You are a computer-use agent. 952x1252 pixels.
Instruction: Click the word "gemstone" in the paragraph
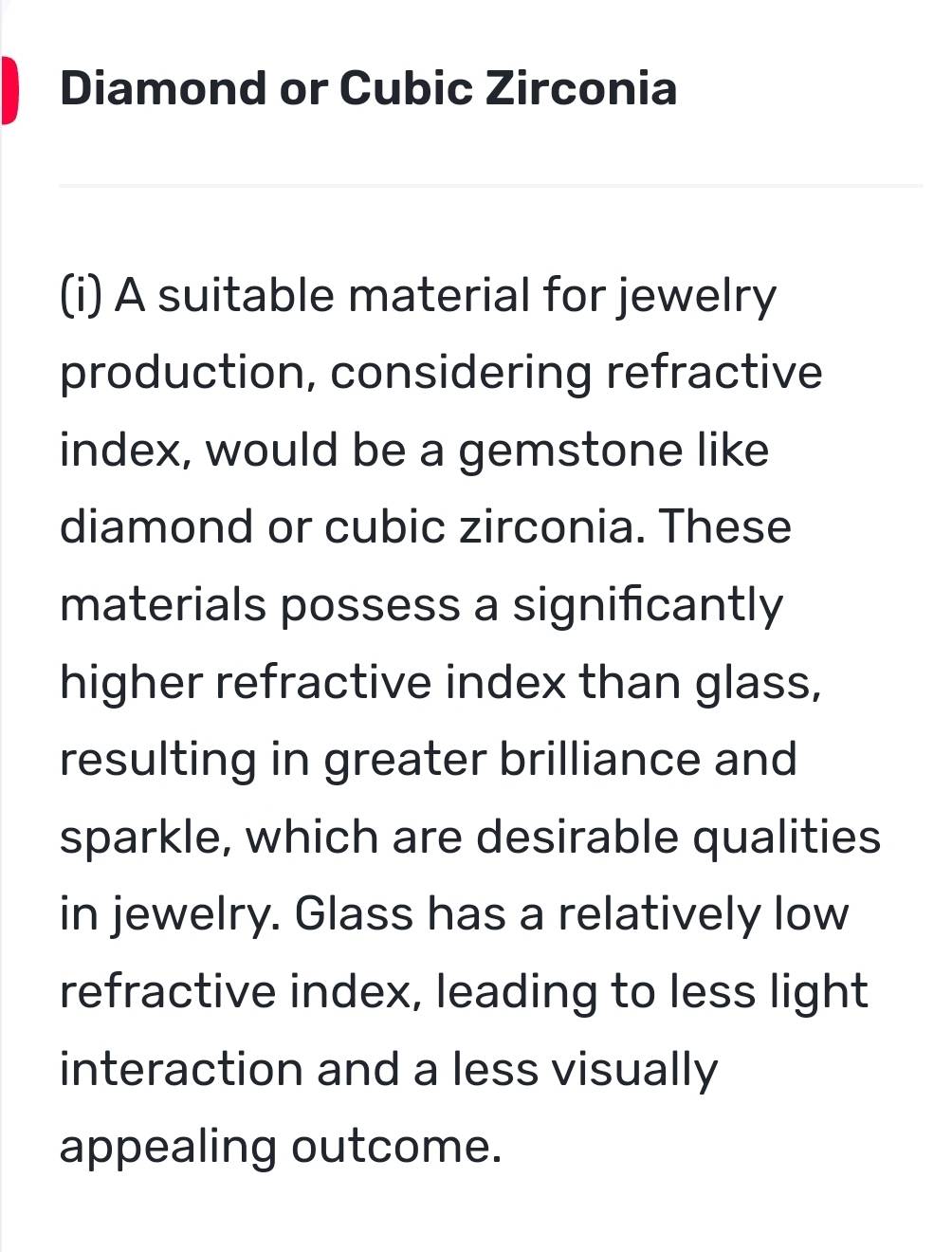570,451
